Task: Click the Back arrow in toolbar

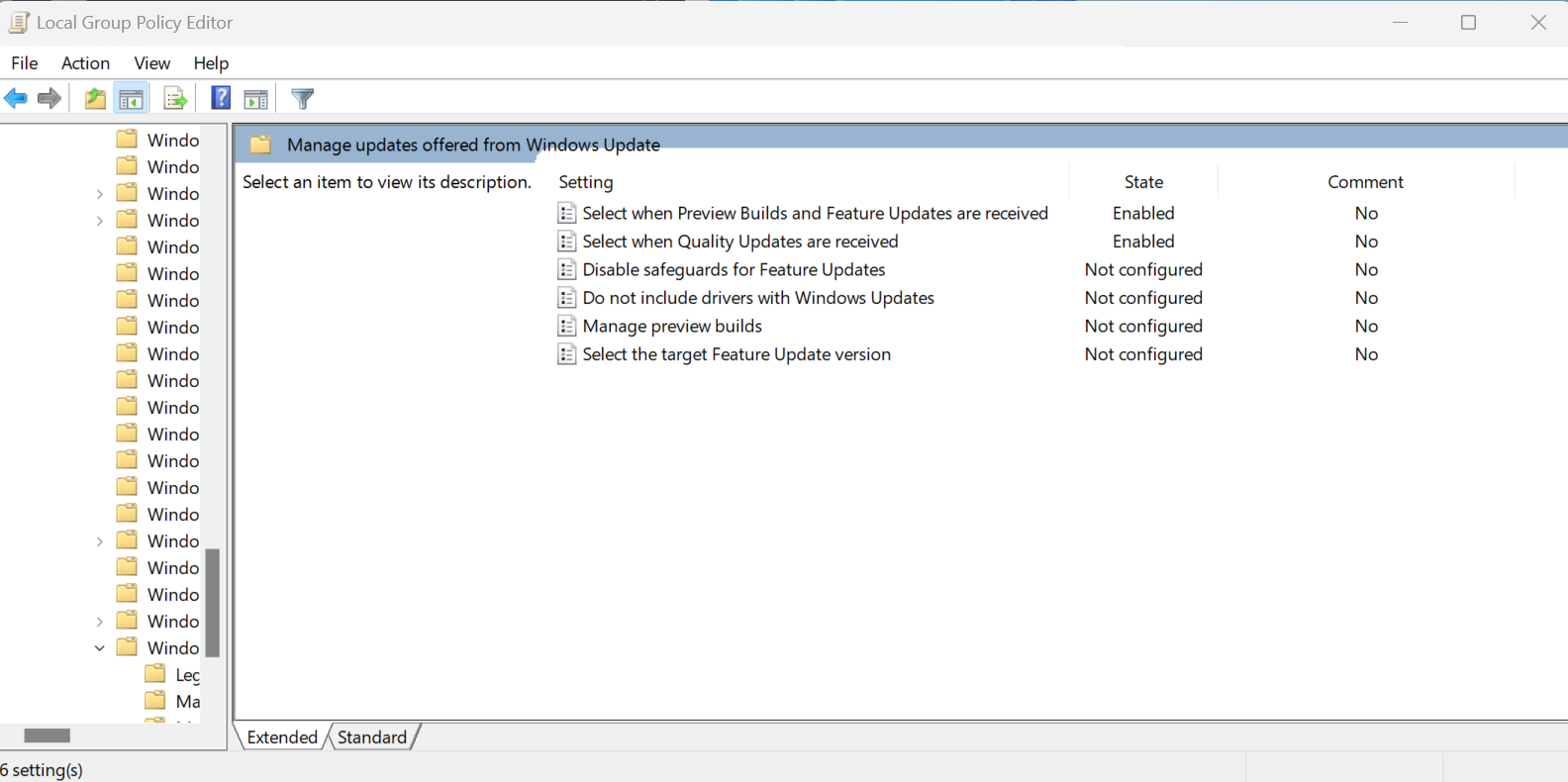Action: click(x=16, y=99)
